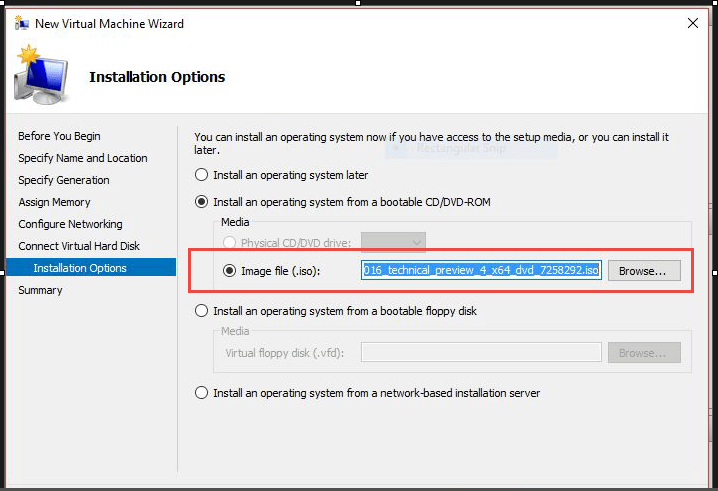The width and height of the screenshot is (718, 491).
Task: Open Specify Name and Location step
Action: 82,158
